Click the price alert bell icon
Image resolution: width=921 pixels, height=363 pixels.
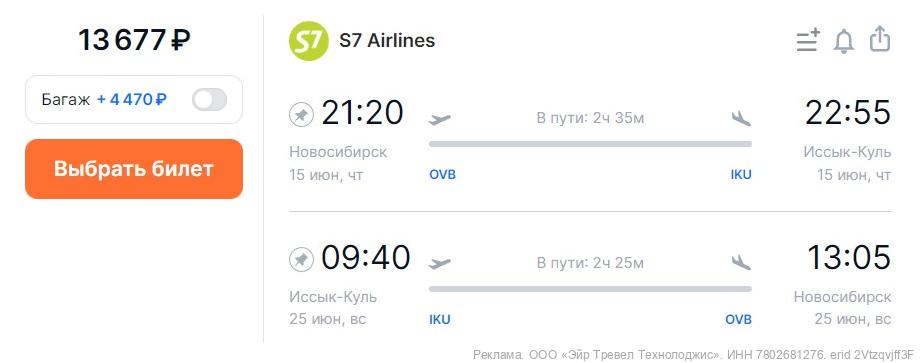844,41
